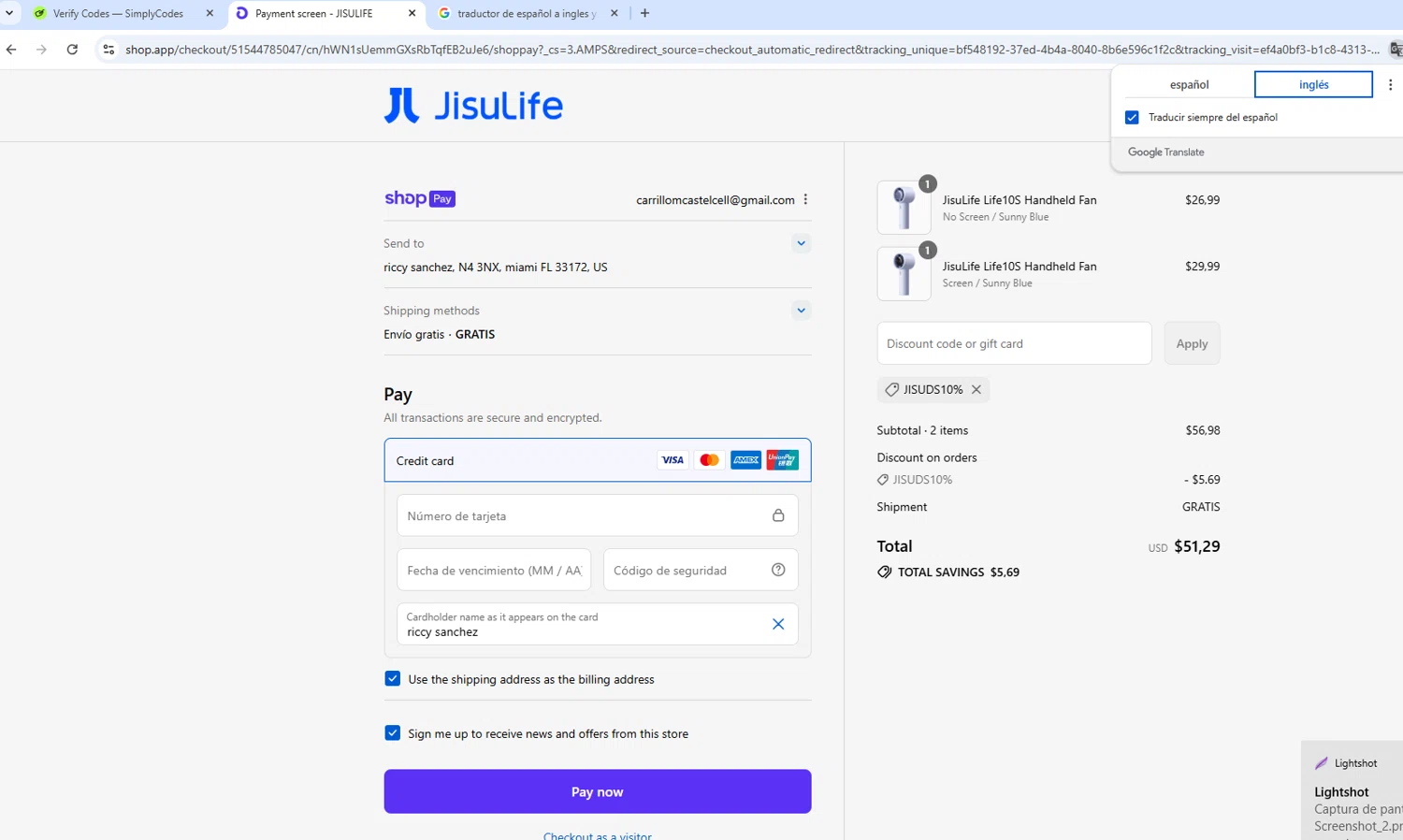Open account options next to the email

click(x=805, y=199)
